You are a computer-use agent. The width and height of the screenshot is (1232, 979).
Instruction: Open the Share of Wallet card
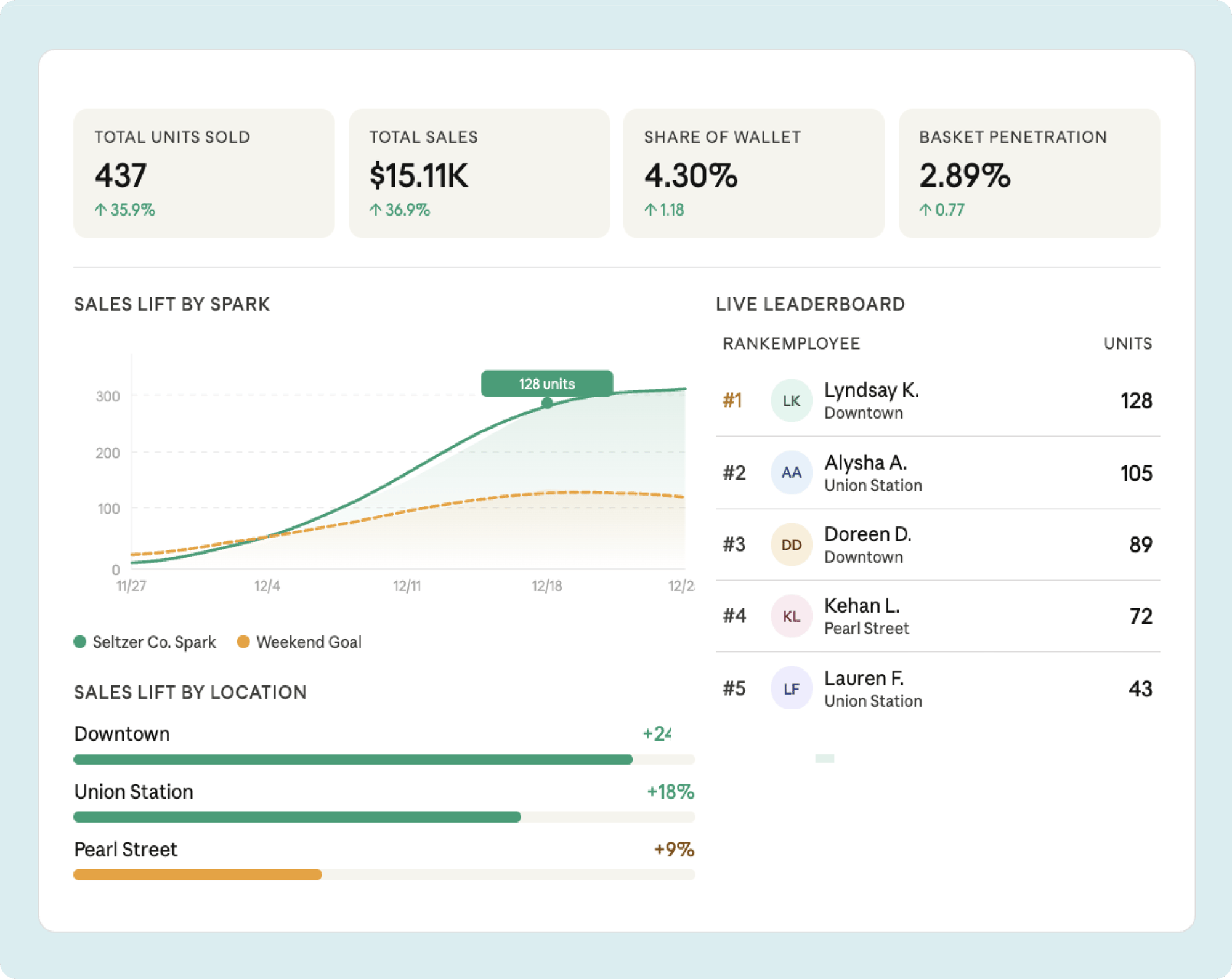(x=753, y=174)
